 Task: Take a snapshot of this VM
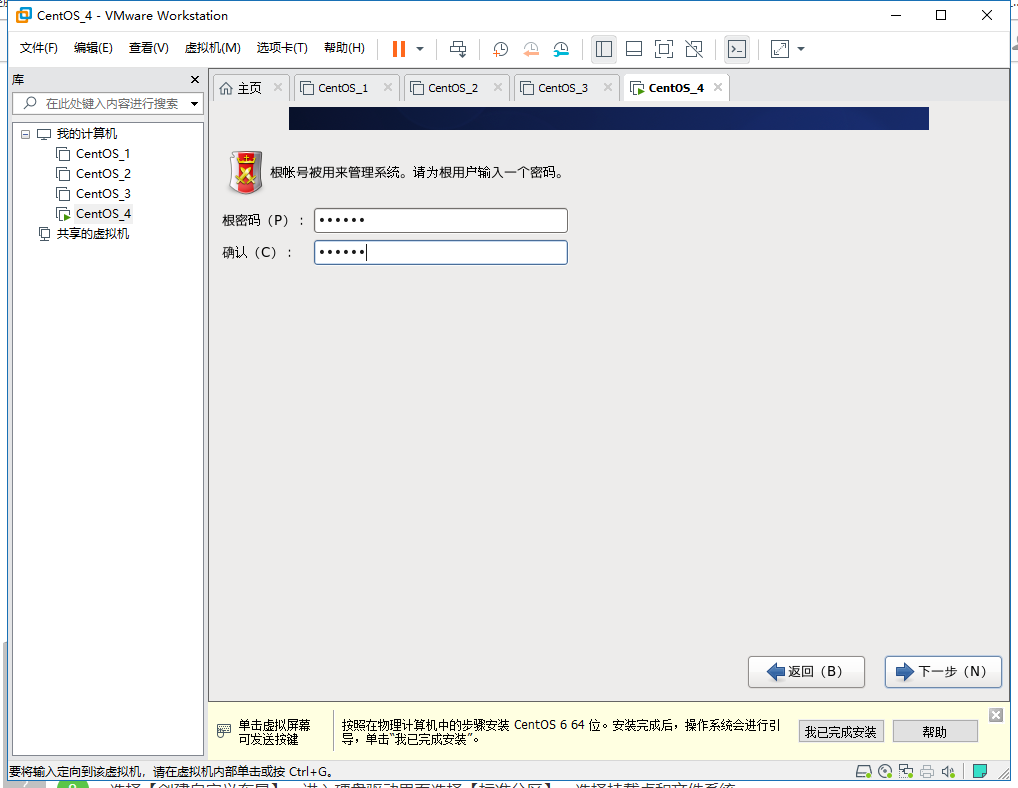click(500, 49)
